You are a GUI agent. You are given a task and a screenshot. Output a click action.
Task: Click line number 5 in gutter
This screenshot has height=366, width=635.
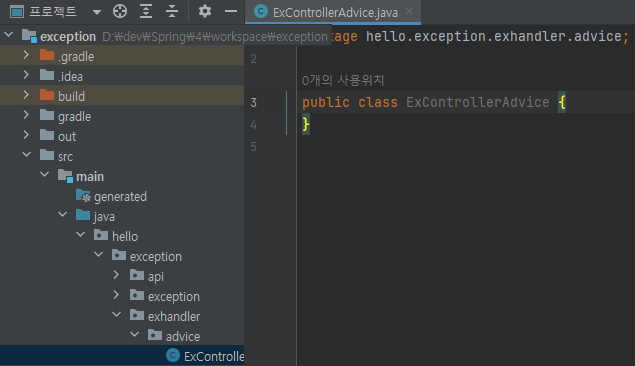tap(254, 147)
